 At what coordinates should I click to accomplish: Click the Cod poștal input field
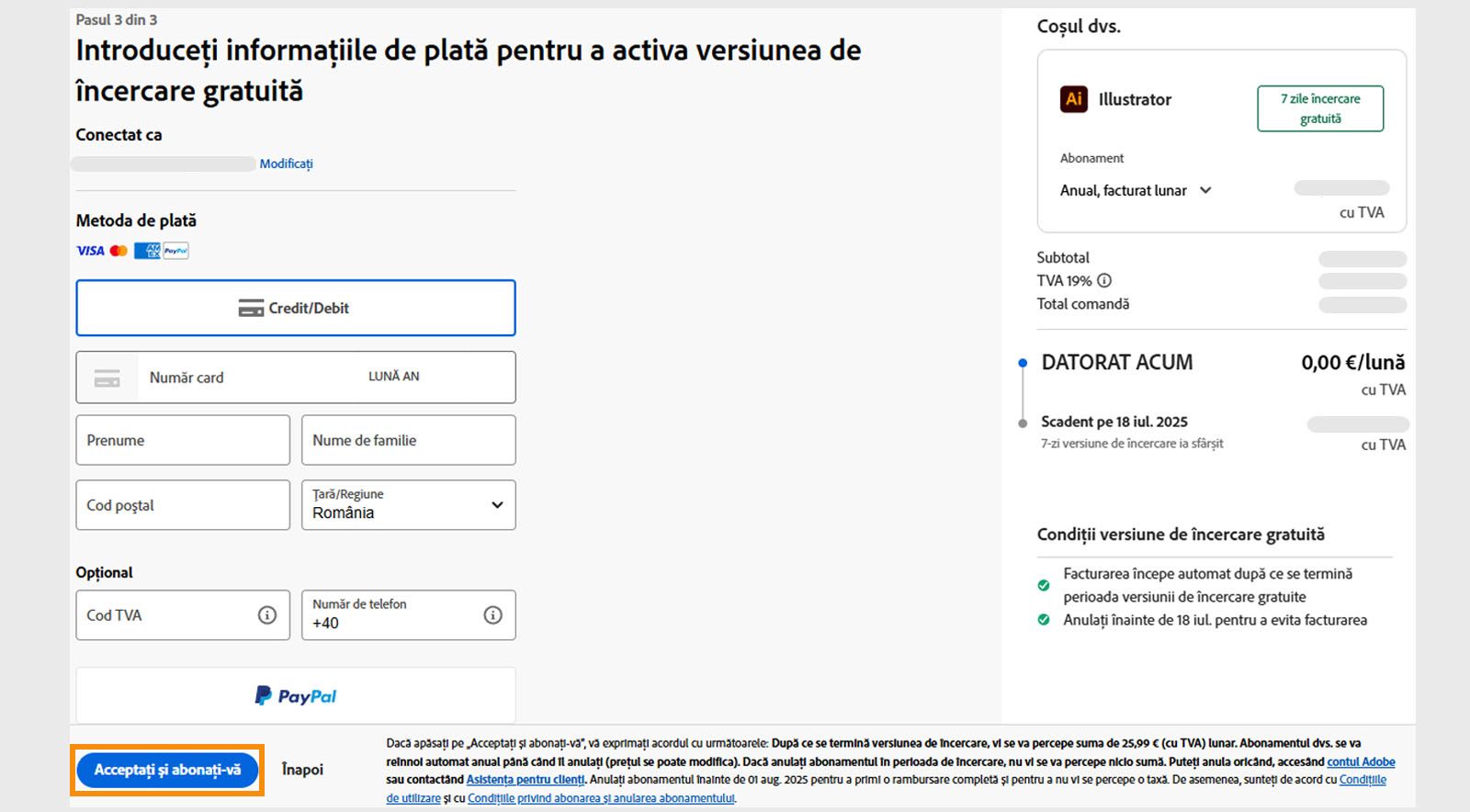coord(182,505)
